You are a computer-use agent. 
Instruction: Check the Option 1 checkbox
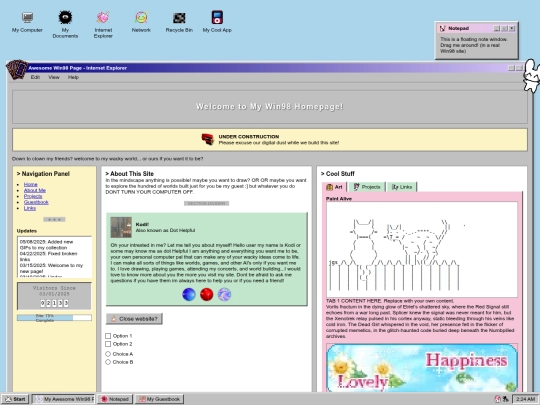(108, 336)
